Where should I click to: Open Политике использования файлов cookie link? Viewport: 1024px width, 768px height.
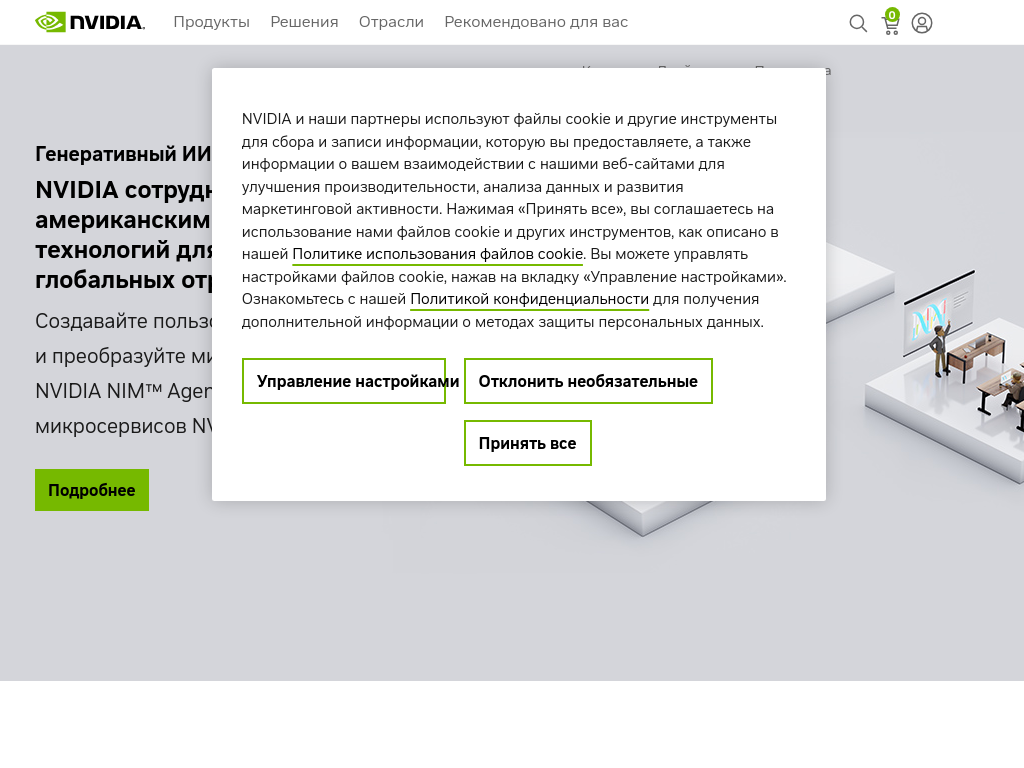[x=438, y=254]
